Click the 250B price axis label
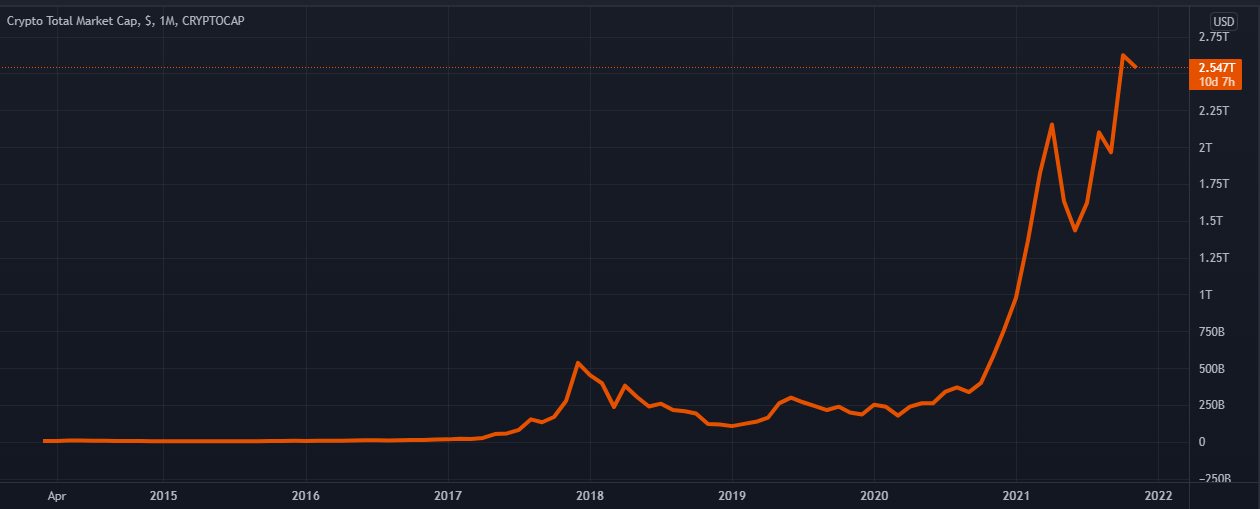The height and width of the screenshot is (509, 1260). [x=1210, y=405]
